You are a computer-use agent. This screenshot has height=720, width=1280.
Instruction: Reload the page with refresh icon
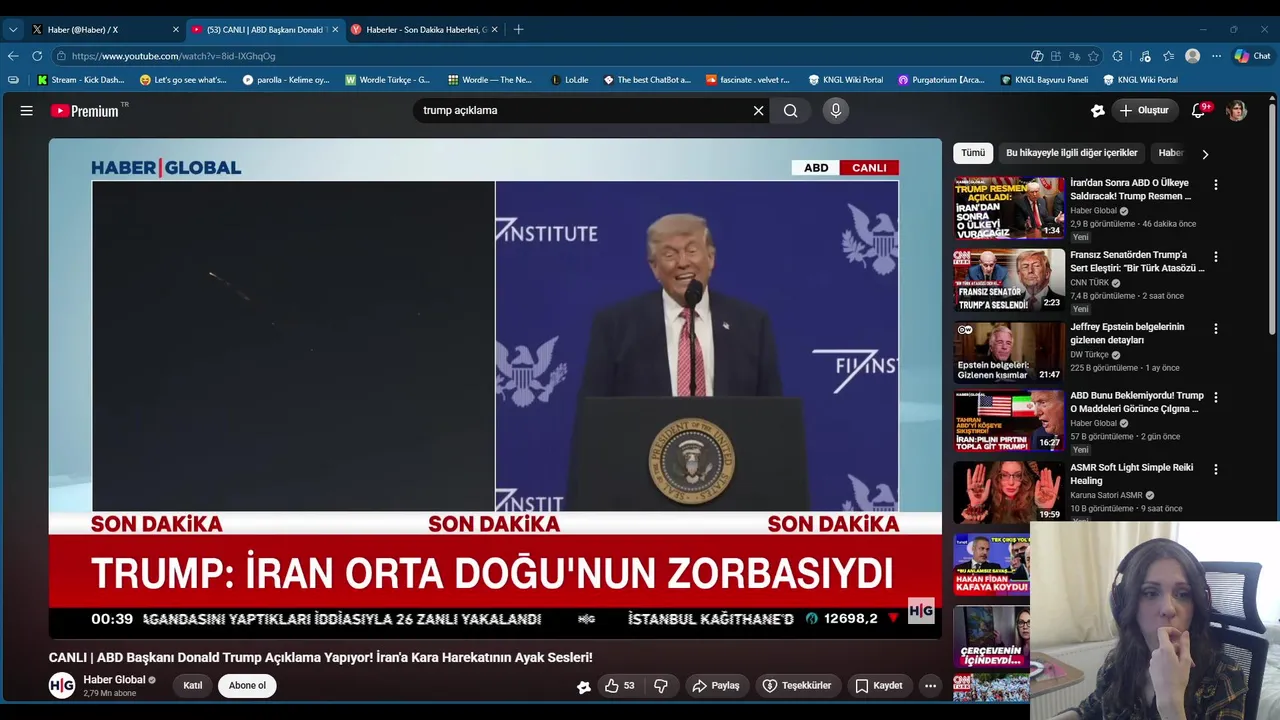[x=37, y=56]
